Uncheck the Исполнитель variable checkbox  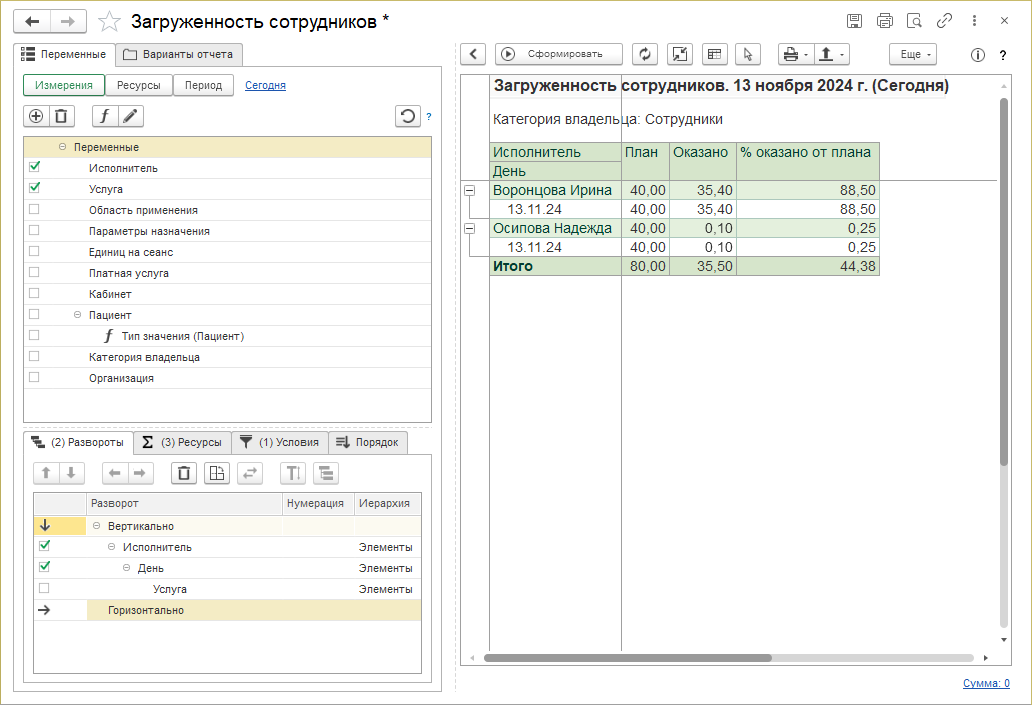[x=35, y=167]
